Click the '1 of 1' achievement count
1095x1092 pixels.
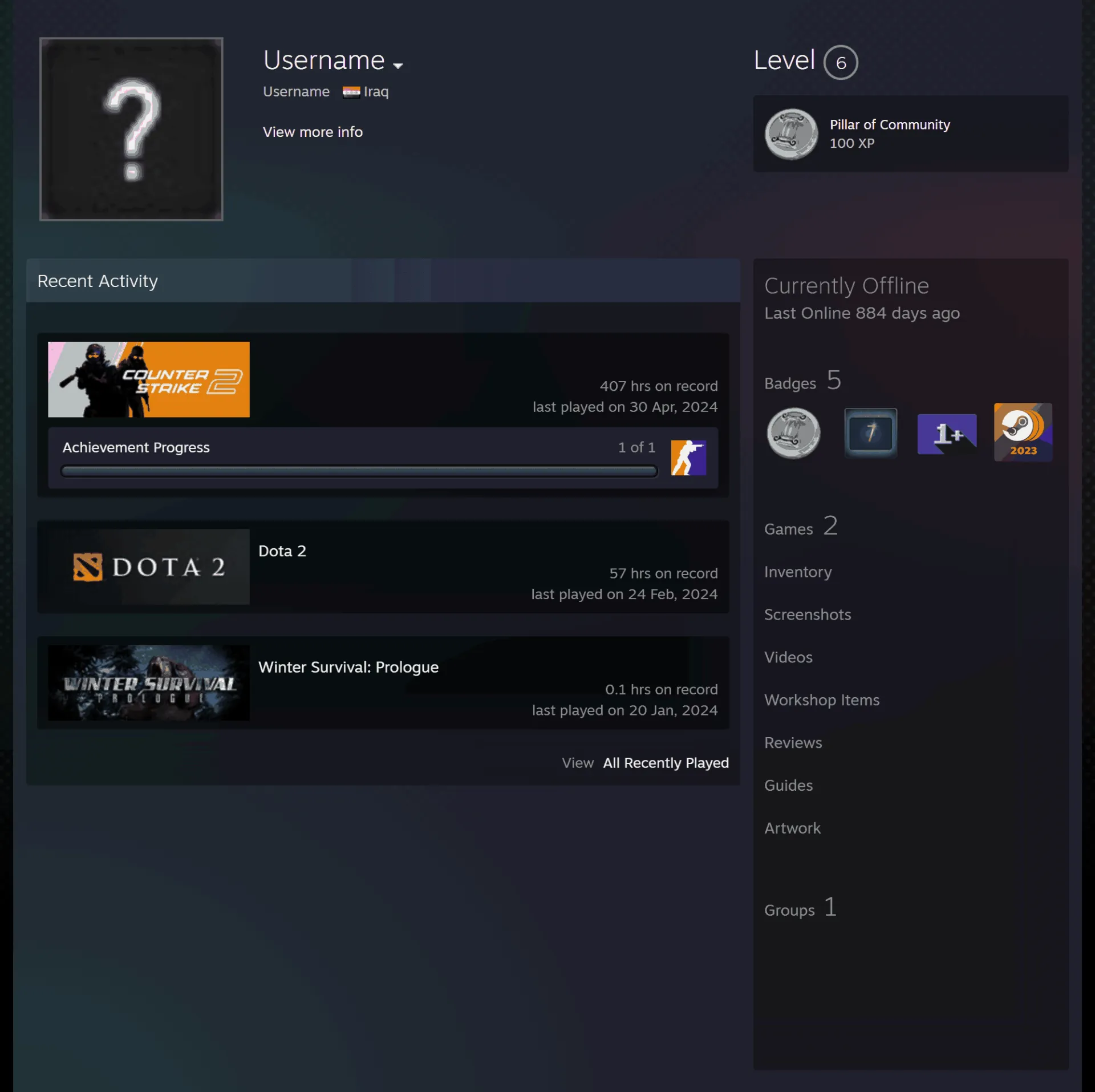tap(636, 447)
